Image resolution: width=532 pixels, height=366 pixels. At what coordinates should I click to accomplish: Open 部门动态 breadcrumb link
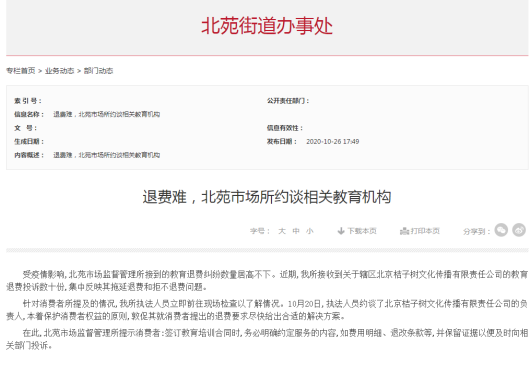point(98,71)
